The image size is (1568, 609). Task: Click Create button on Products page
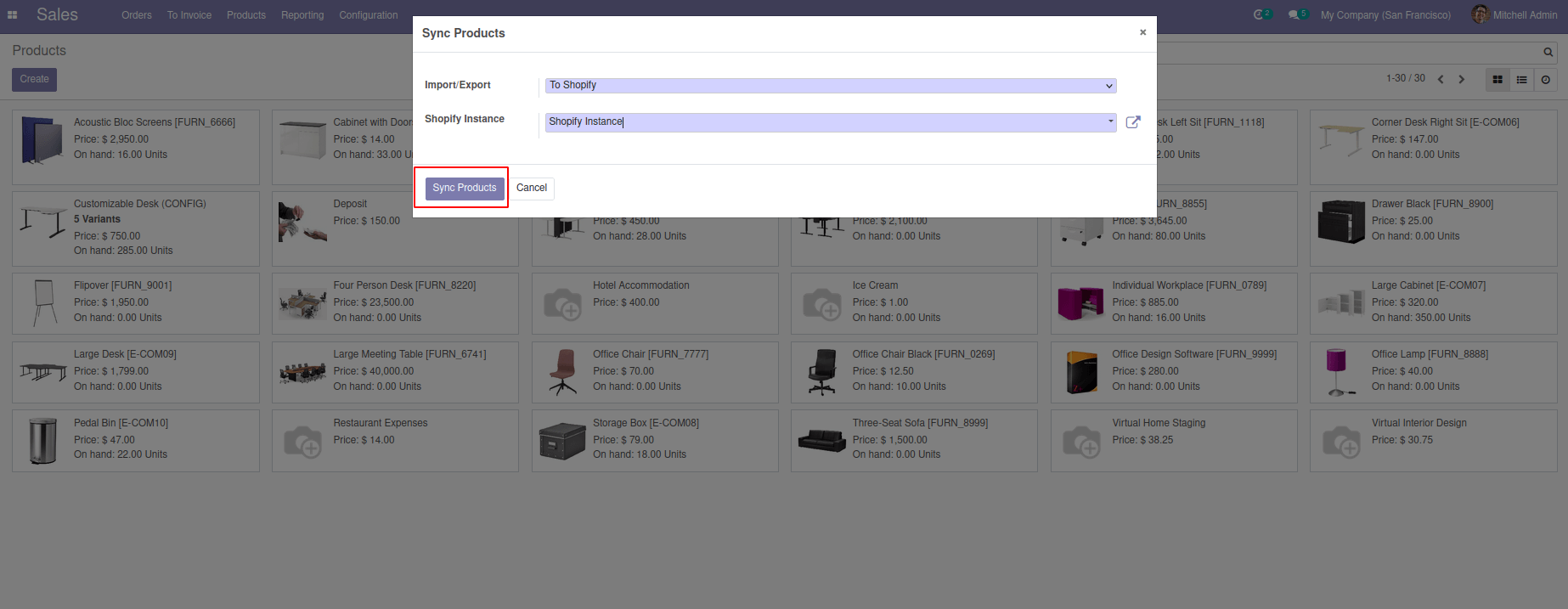tap(34, 79)
